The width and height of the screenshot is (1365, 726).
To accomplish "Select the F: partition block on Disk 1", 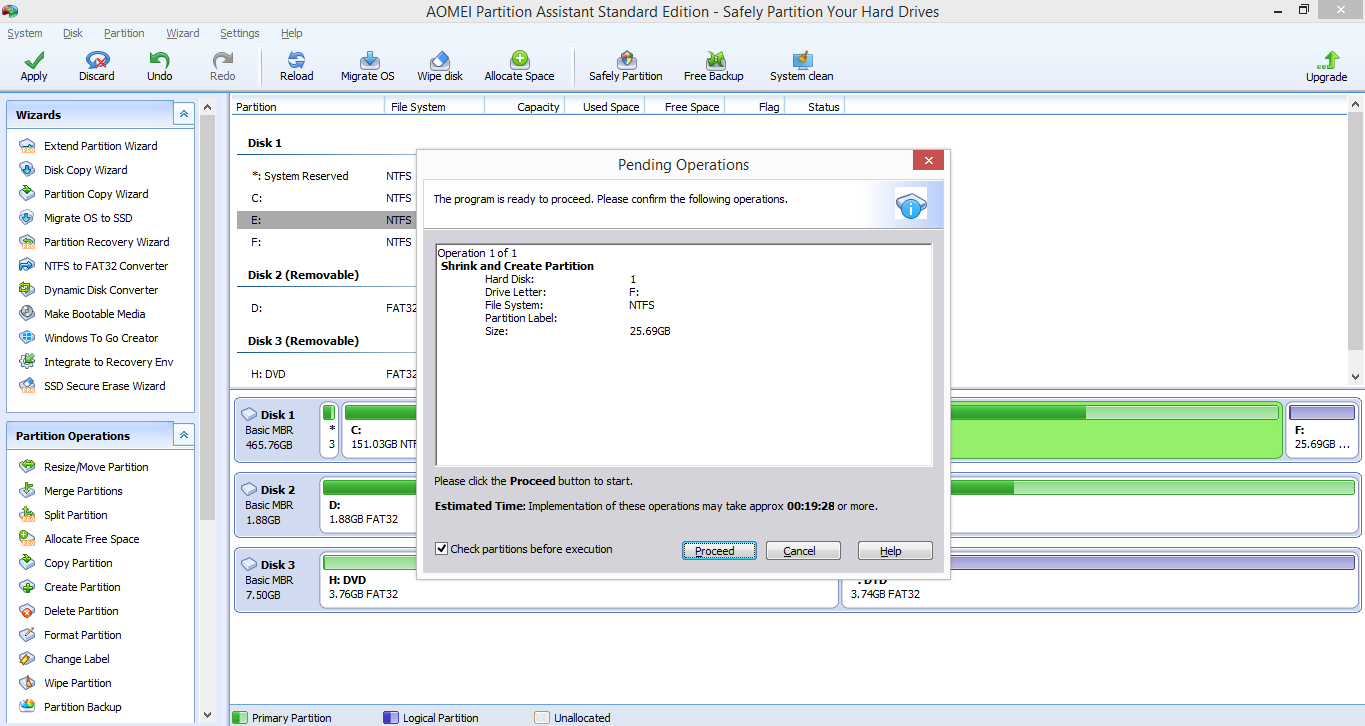I will pos(1322,430).
